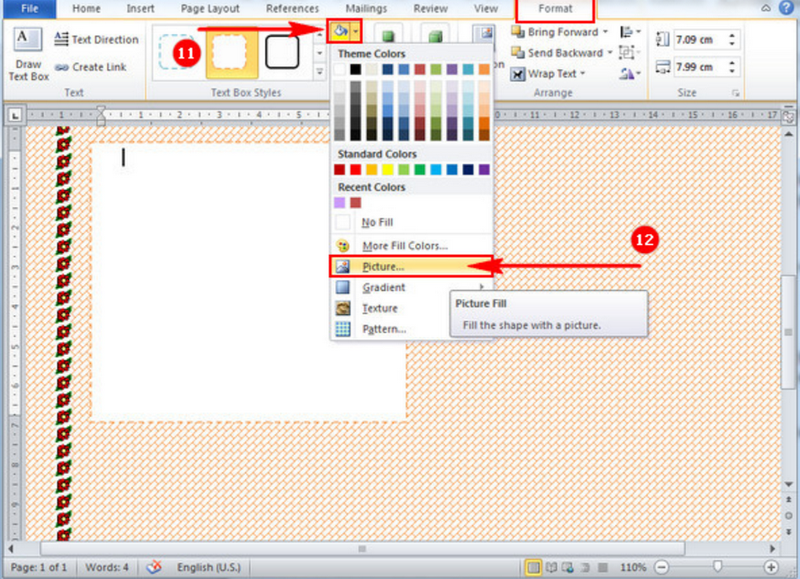Select the Pattern fill option icon
This screenshot has height=579, width=800.
pyautogui.click(x=344, y=327)
